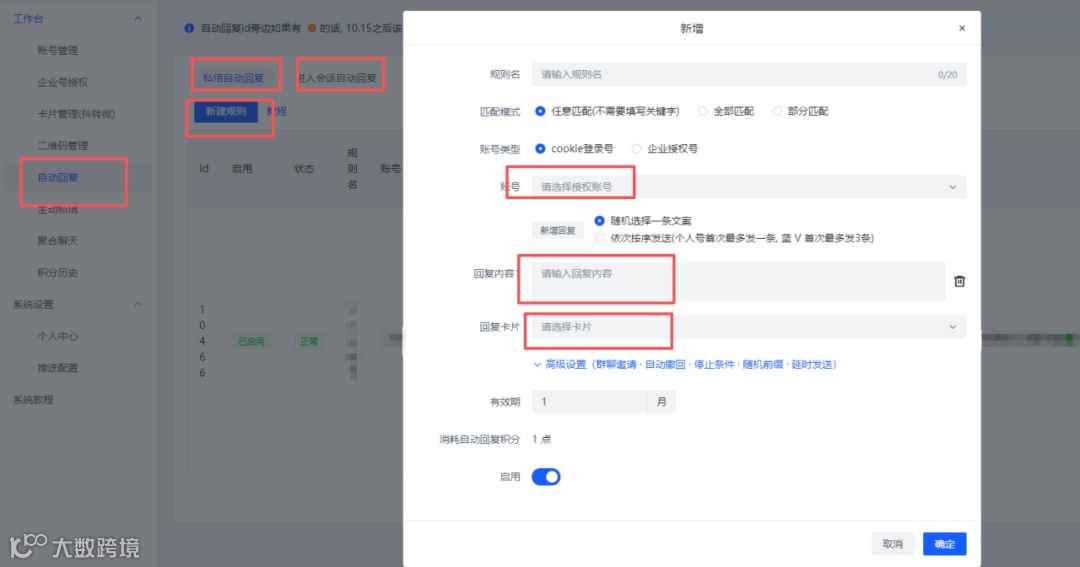Click the 新建规则 button
Image resolution: width=1080 pixels, height=567 pixels.
tap(226, 111)
